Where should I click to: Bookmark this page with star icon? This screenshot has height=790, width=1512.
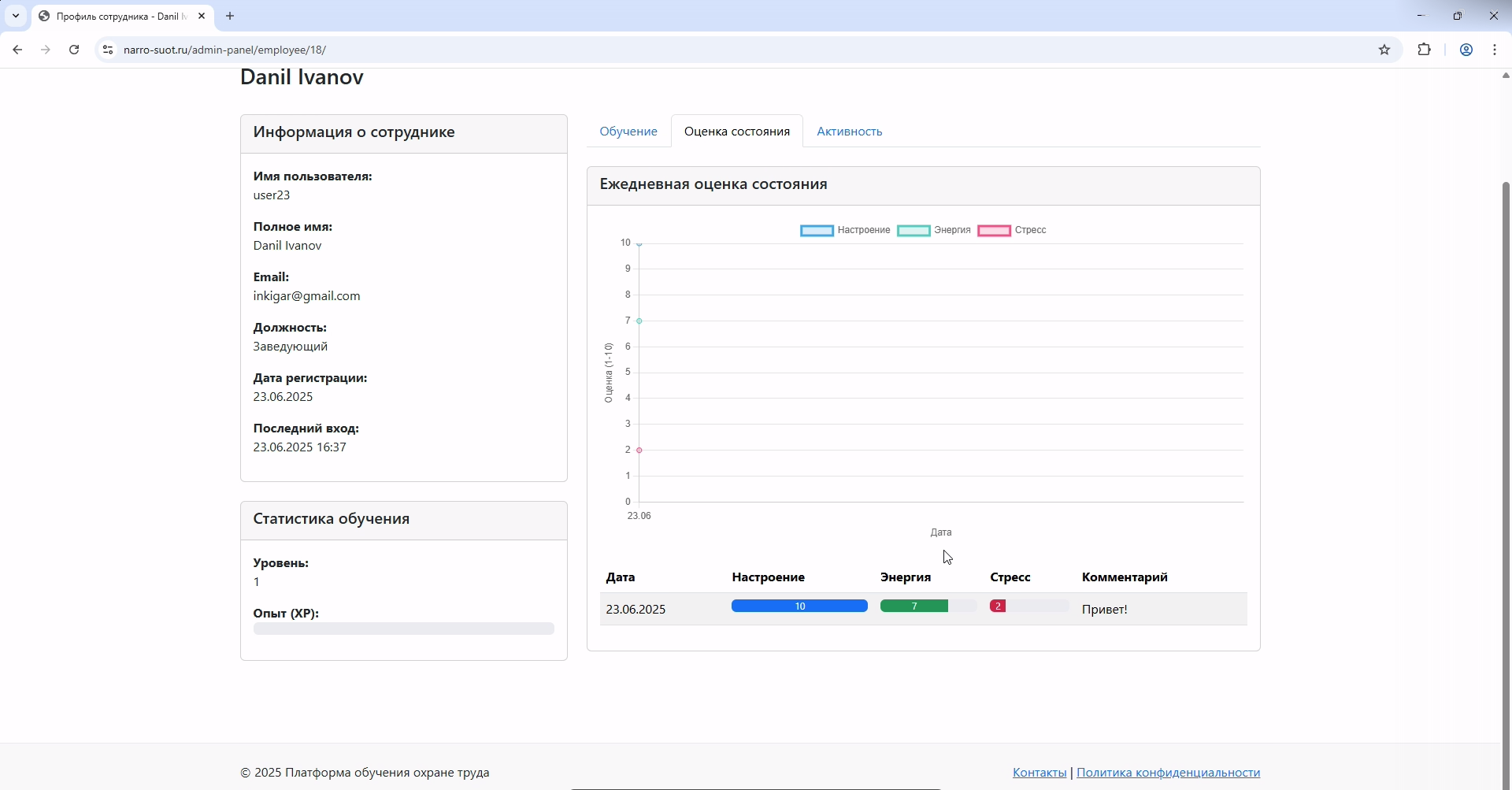tap(1384, 50)
